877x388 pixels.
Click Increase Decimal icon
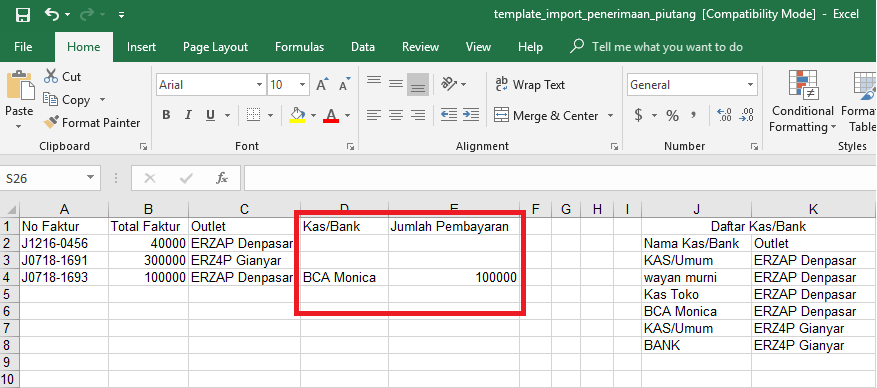(x=724, y=115)
